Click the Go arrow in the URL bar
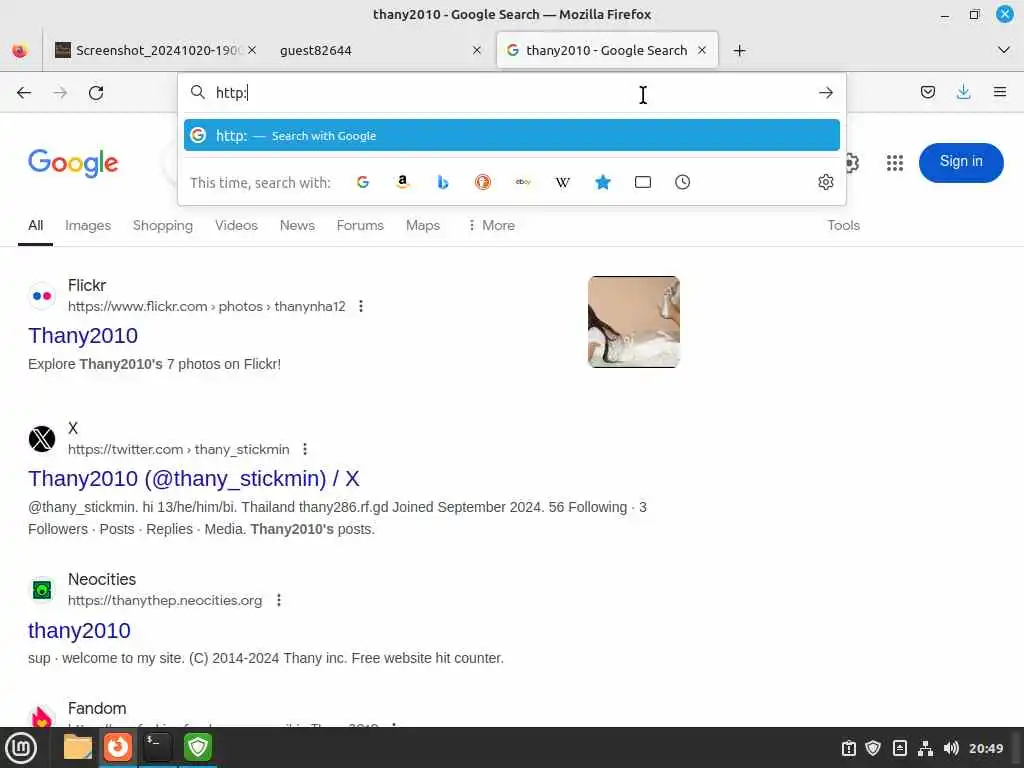The width and height of the screenshot is (1024, 768). [825, 93]
